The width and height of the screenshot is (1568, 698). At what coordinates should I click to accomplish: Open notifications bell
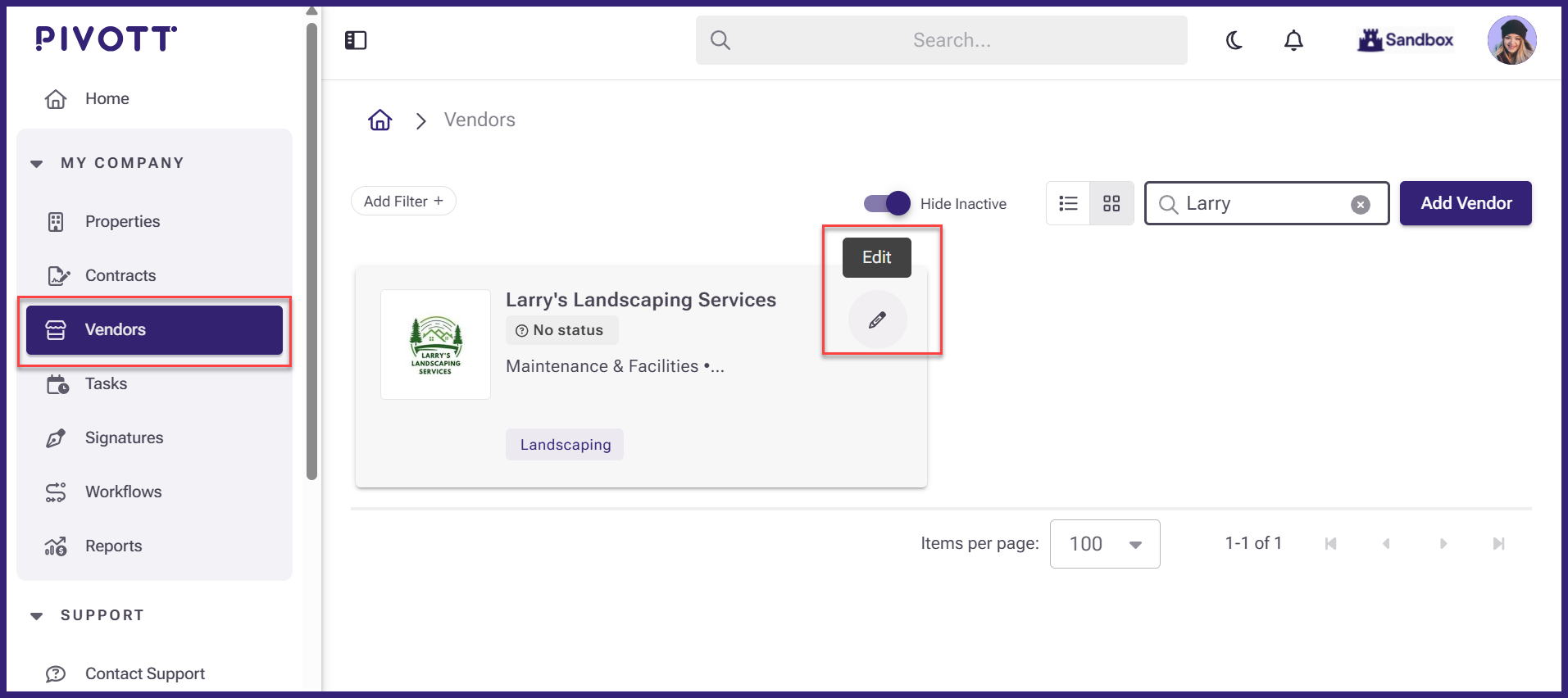pyautogui.click(x=1293, y=40)
